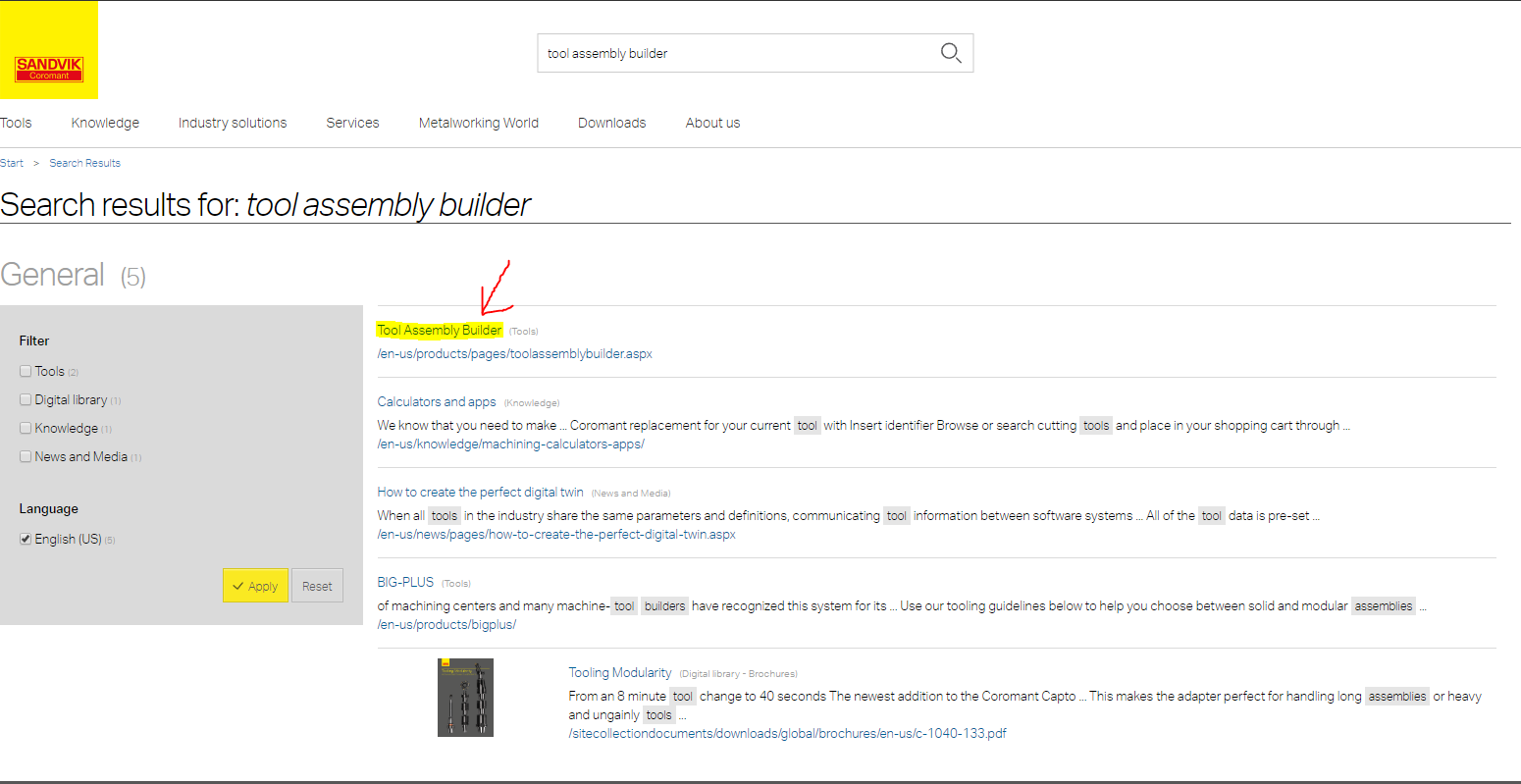Open How to create the perfect digital twin
1521x784 pixels.
[480, 492]
